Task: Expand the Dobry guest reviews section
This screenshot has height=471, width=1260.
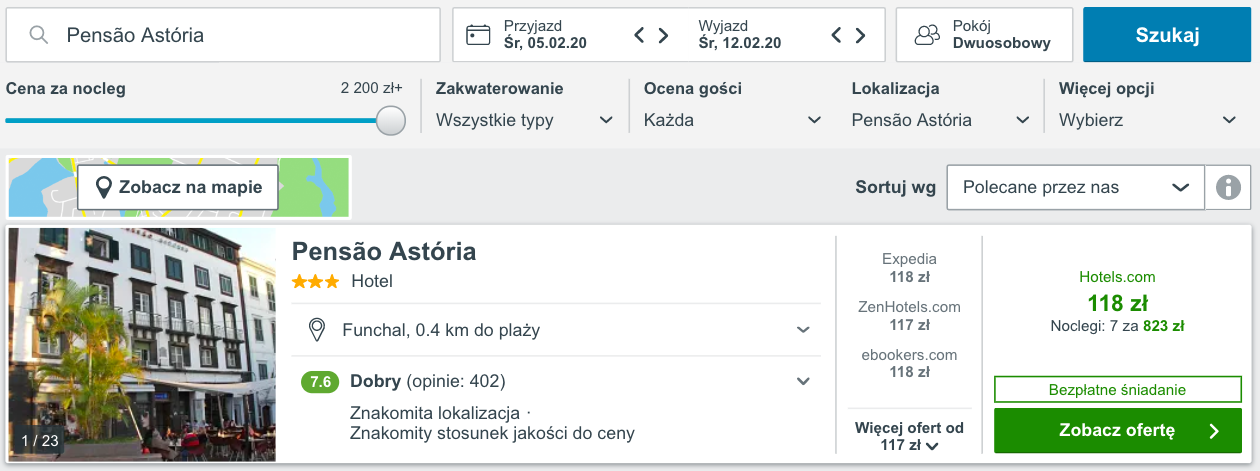Action: [x=556, y=381]
